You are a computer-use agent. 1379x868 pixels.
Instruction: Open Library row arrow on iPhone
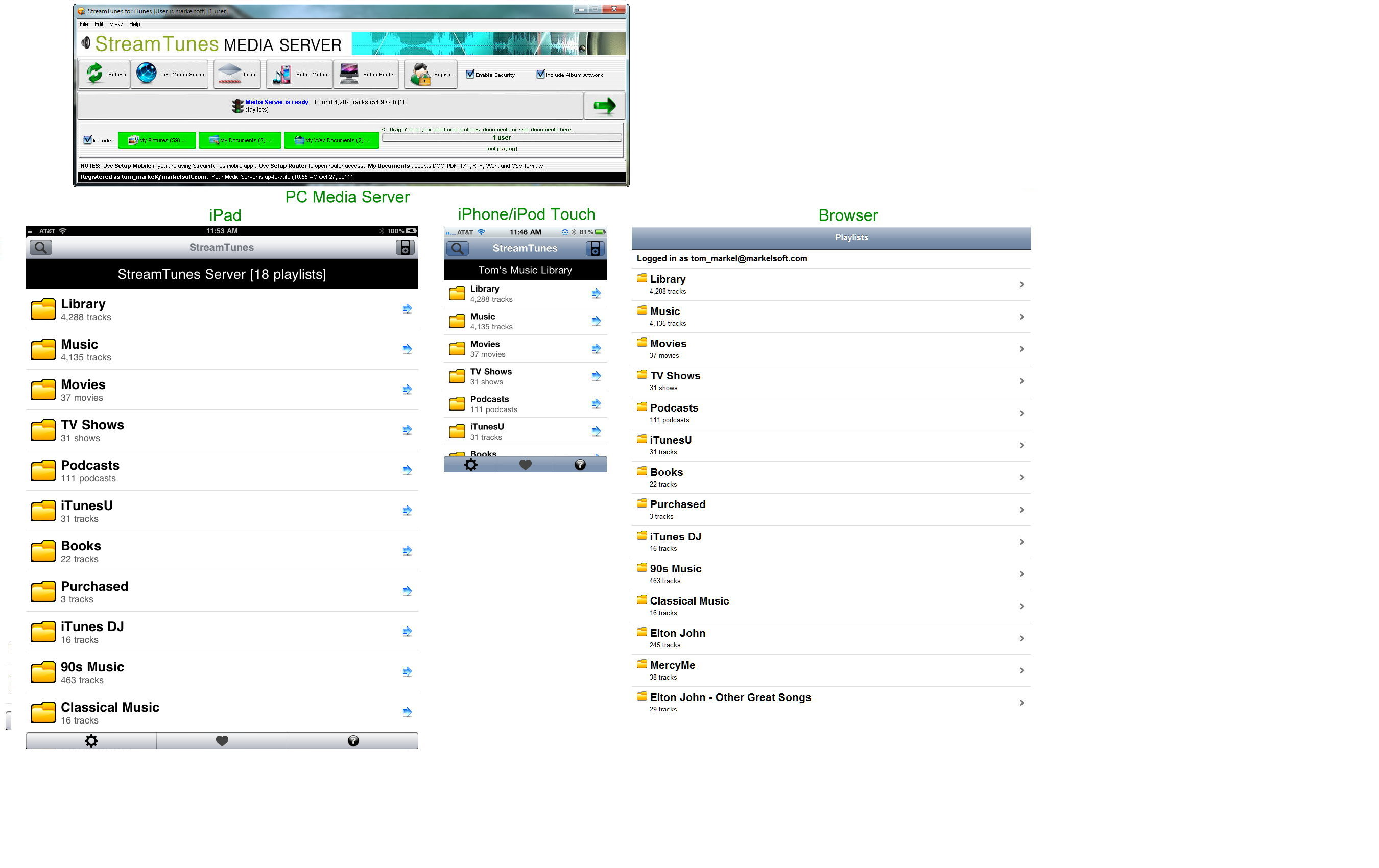click(x=596, y=294)
